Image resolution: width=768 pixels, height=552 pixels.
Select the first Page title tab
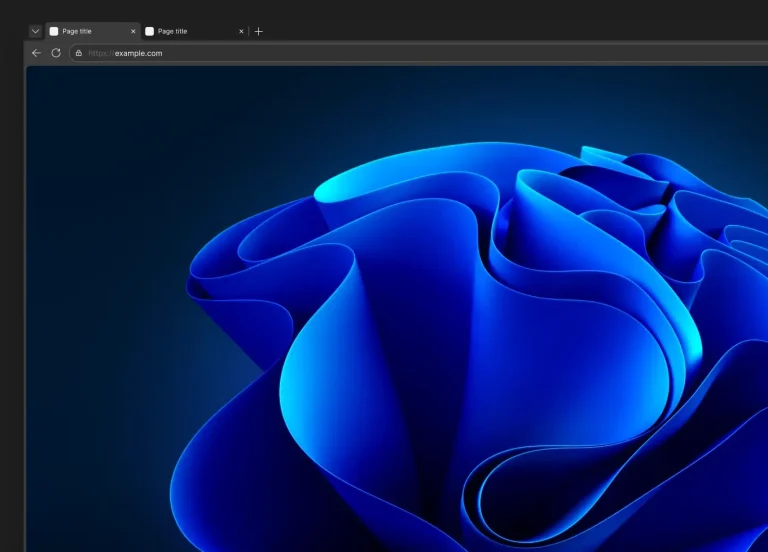point(93,31)
